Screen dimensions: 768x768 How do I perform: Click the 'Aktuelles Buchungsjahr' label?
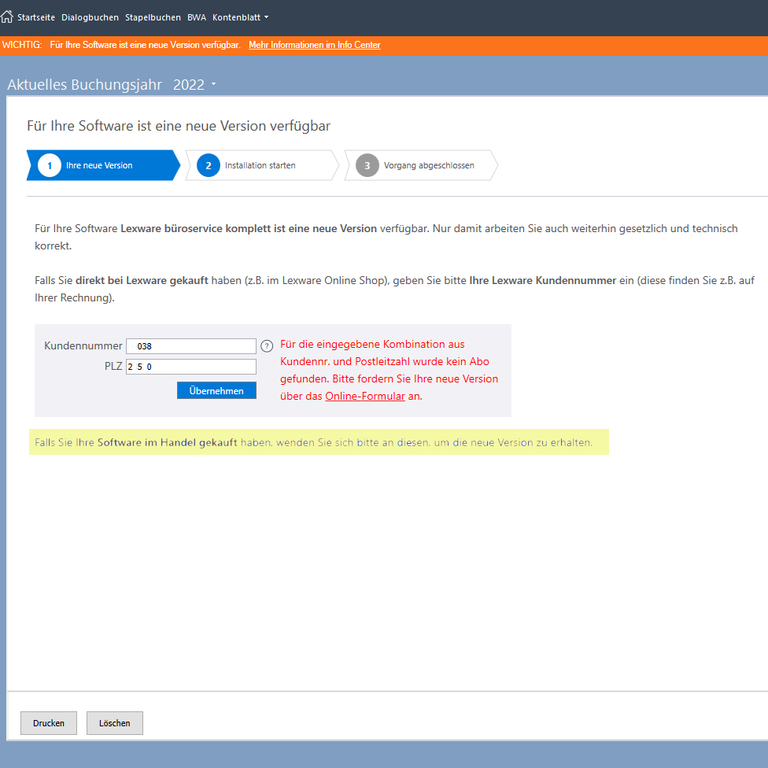[84, 85]
